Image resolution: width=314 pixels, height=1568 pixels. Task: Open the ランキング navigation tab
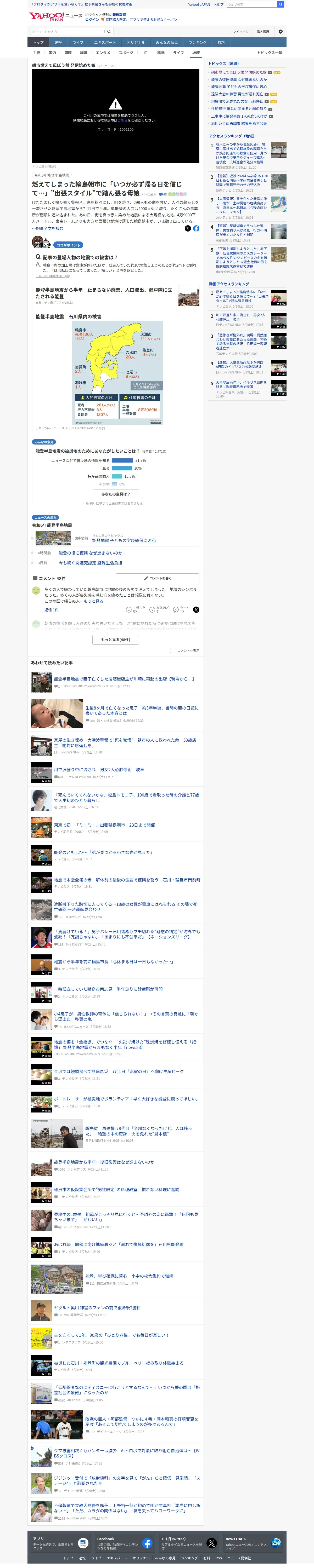pyautogui.click(x=198, y=43)
